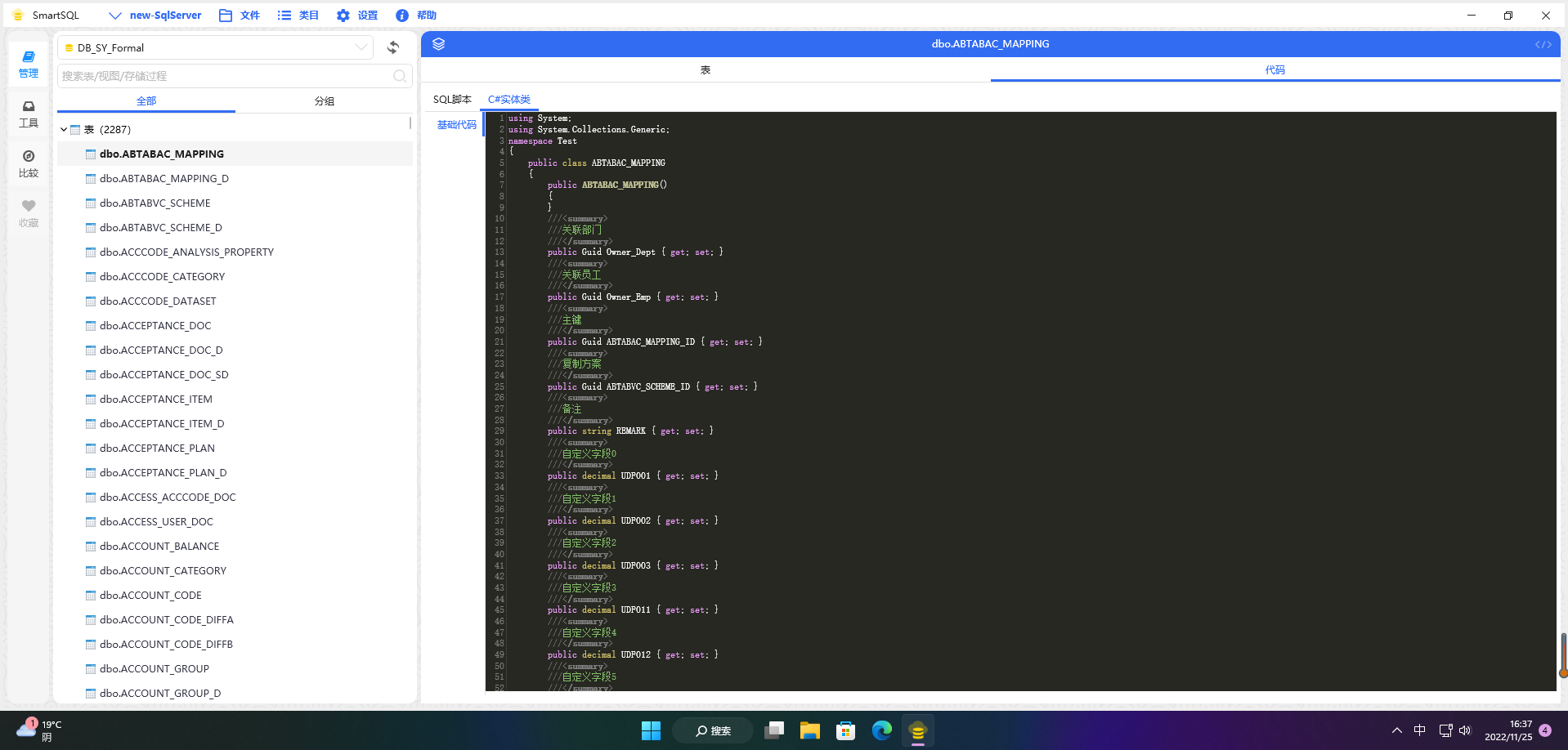Click the table list scrollbar
Viewport: 1568px width, 750px height.
coord(410,123)
